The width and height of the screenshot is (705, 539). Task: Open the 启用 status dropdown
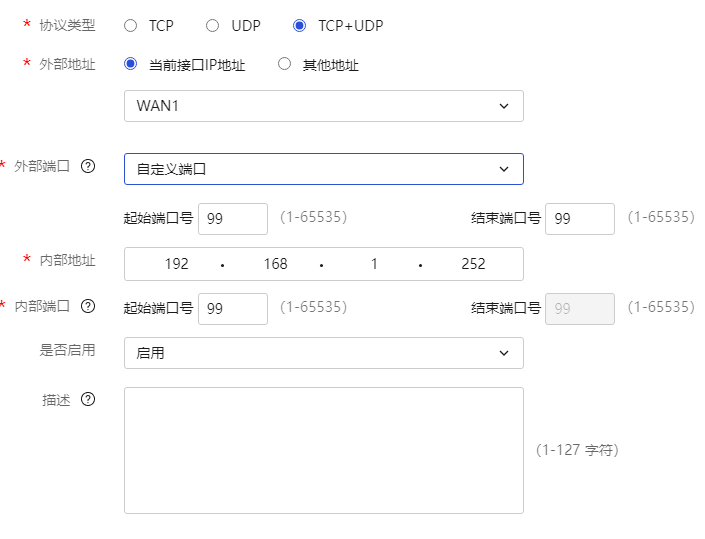[323, 352]
